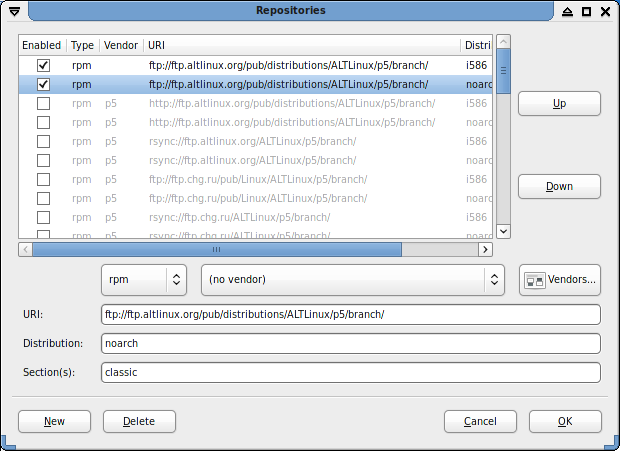Enable the http altlinux noarch repository
Image resolution: width=620 pixels, height=451 pixels.
tap(43, 122)
